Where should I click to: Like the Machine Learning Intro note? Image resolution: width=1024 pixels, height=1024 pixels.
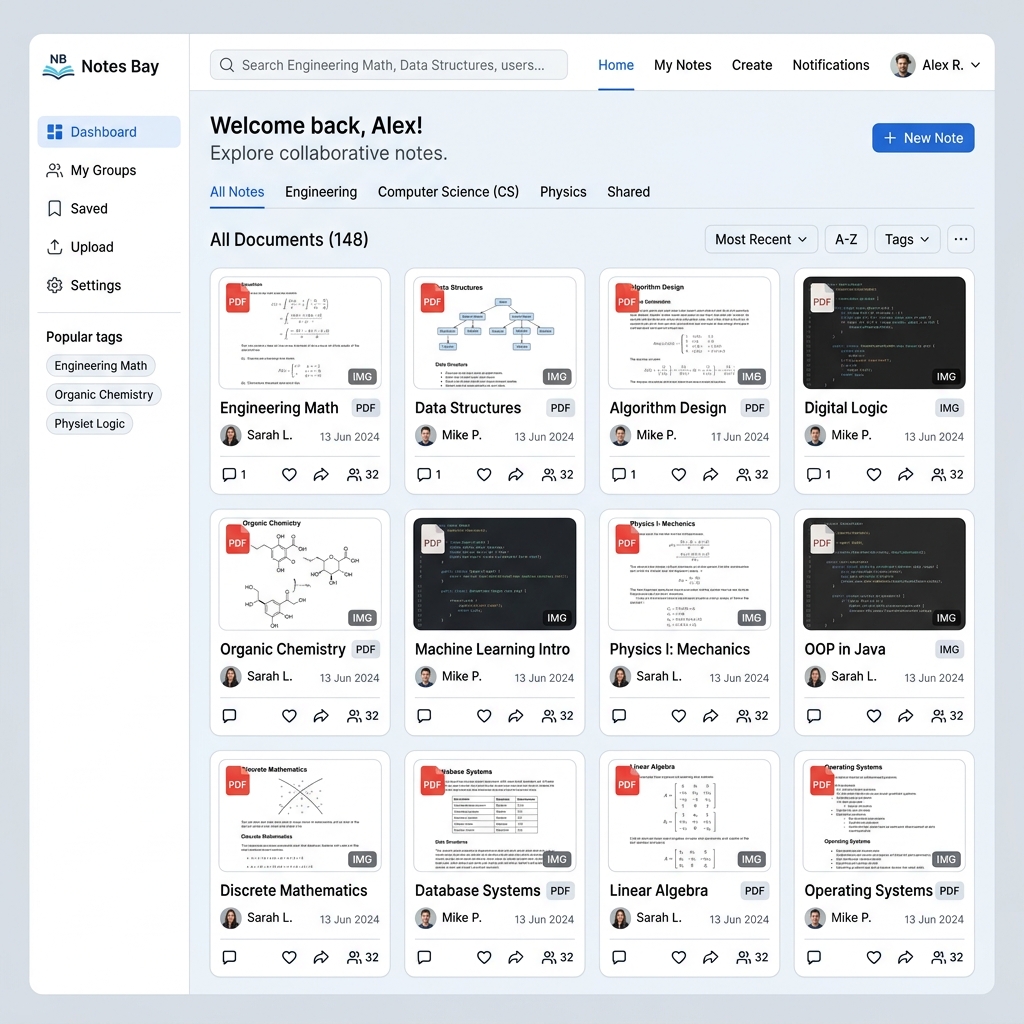pyautogui.click(x=484, y=716)
